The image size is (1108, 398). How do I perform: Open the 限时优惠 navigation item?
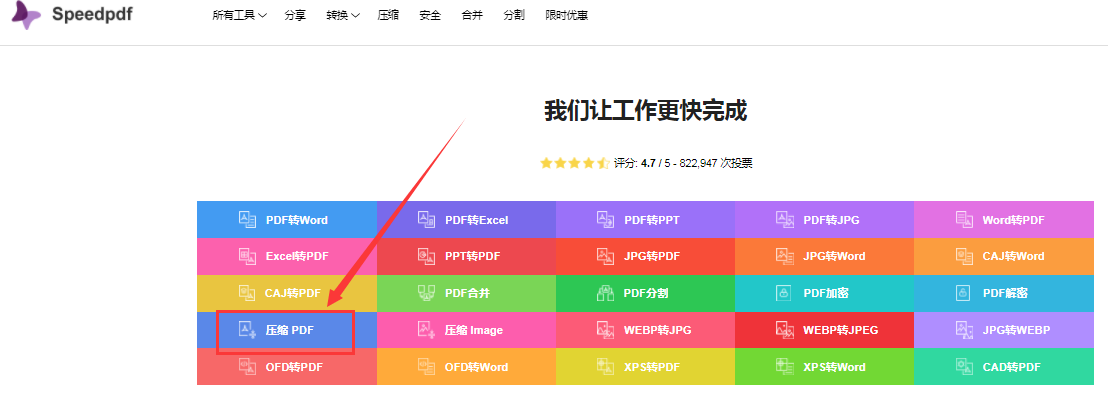[x=567, y=15]
